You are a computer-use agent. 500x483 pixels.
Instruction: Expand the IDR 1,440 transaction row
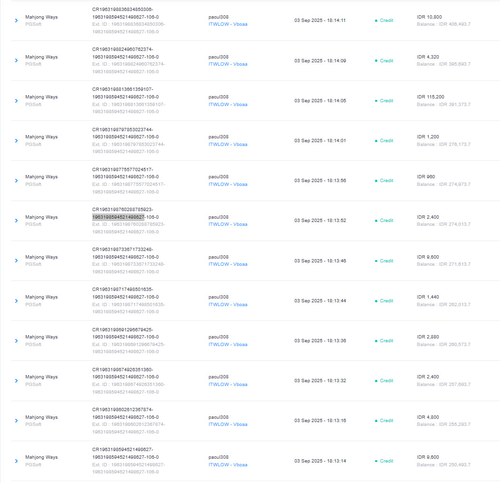[x=16, y=301]
